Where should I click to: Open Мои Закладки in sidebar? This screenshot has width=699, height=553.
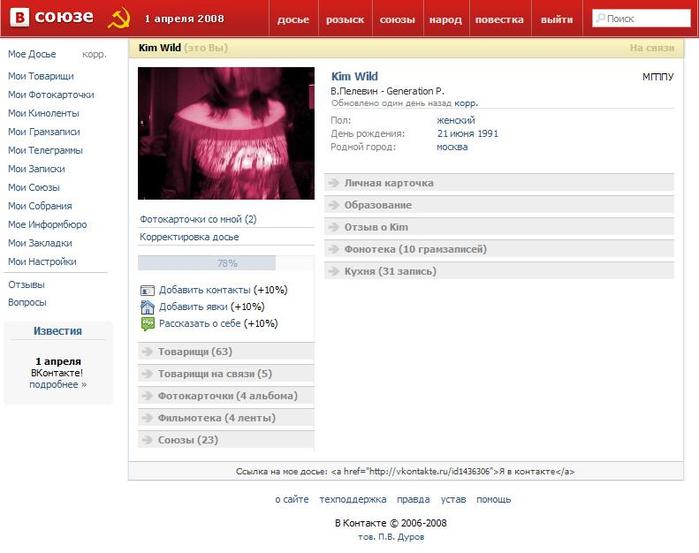tap(40, 243)
